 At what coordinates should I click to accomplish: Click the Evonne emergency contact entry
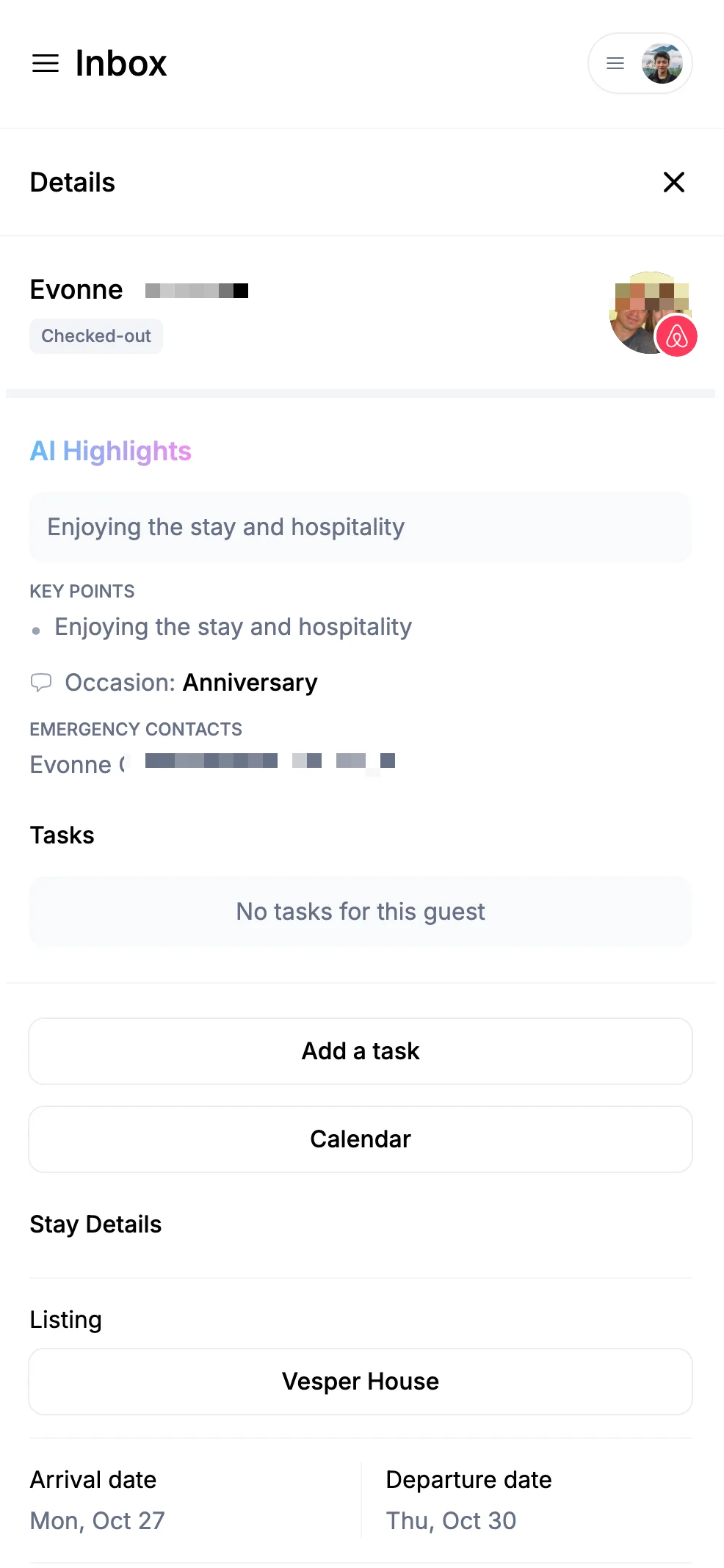213,764
